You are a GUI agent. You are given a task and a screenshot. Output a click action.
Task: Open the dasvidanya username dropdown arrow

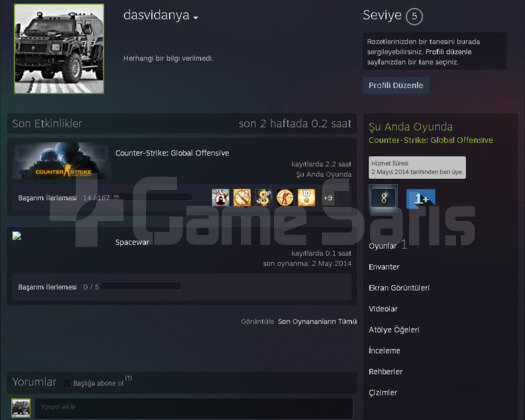(196, 18)
